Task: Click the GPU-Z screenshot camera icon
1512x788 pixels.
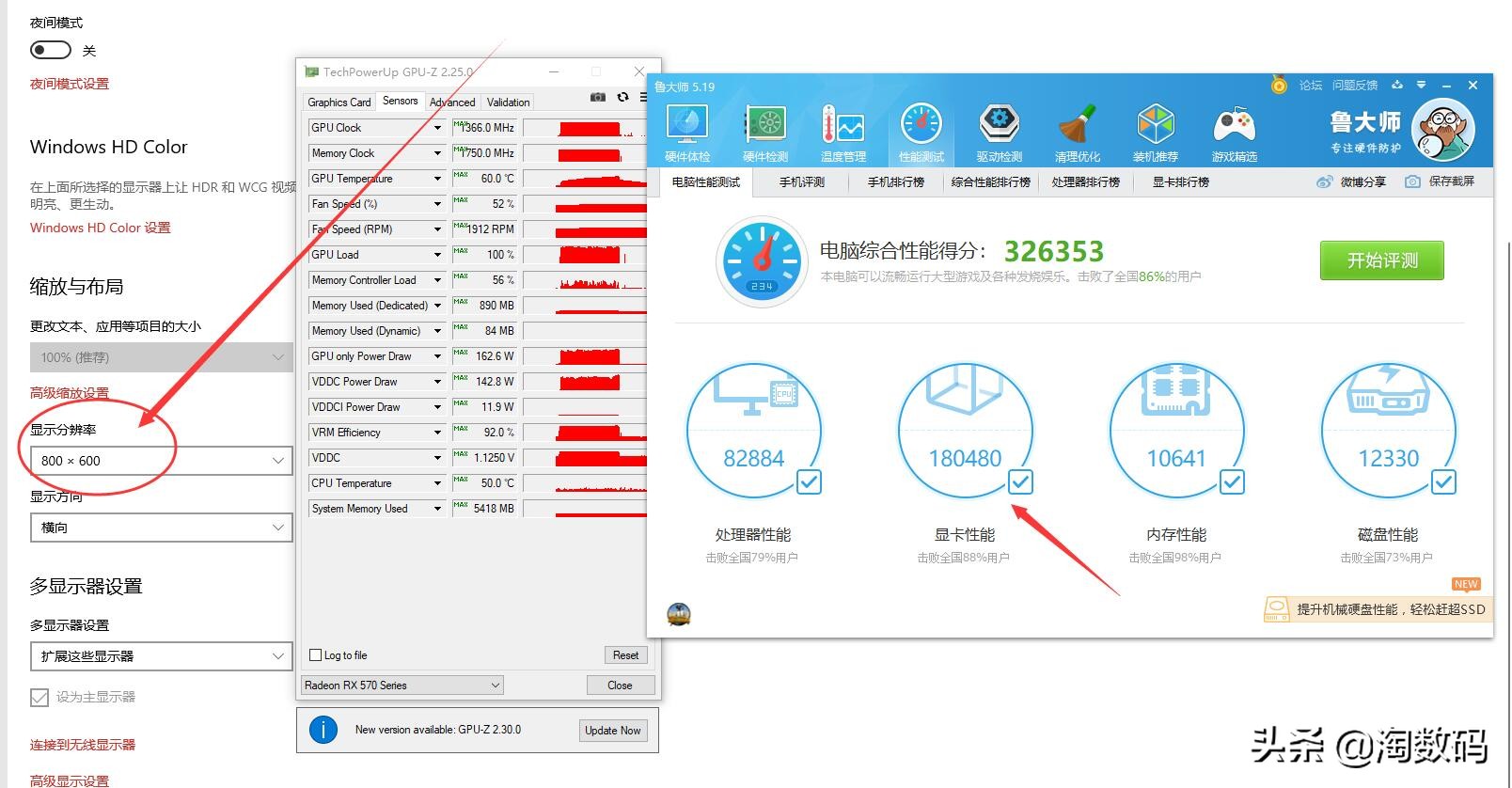Action: coord(598,97)
